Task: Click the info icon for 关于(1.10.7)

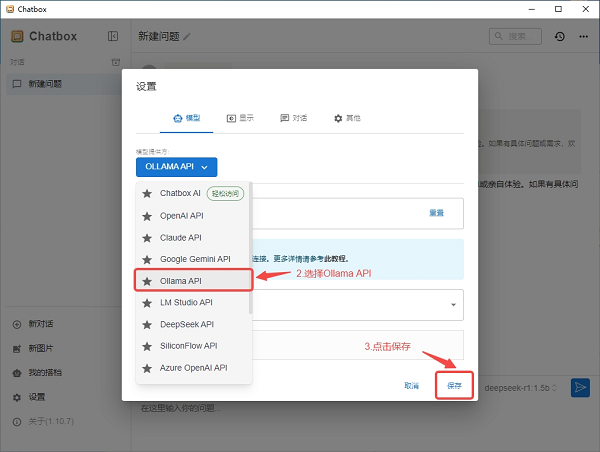Action: pos(17,422)
